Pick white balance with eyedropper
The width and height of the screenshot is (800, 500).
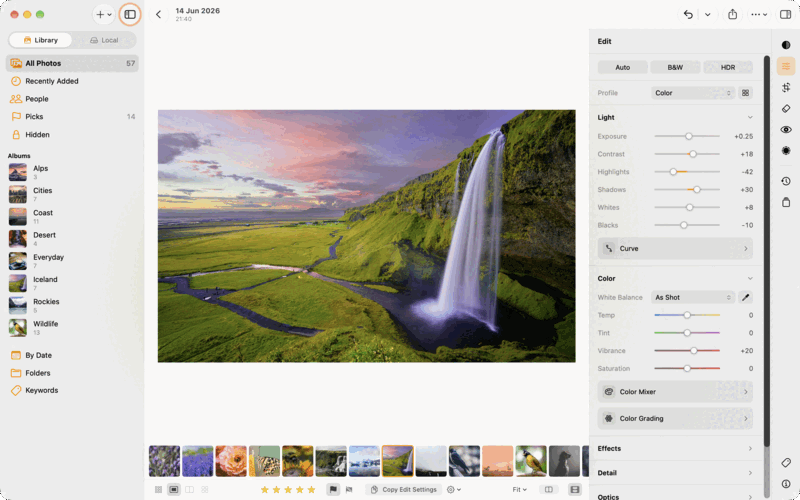[745, 297]
